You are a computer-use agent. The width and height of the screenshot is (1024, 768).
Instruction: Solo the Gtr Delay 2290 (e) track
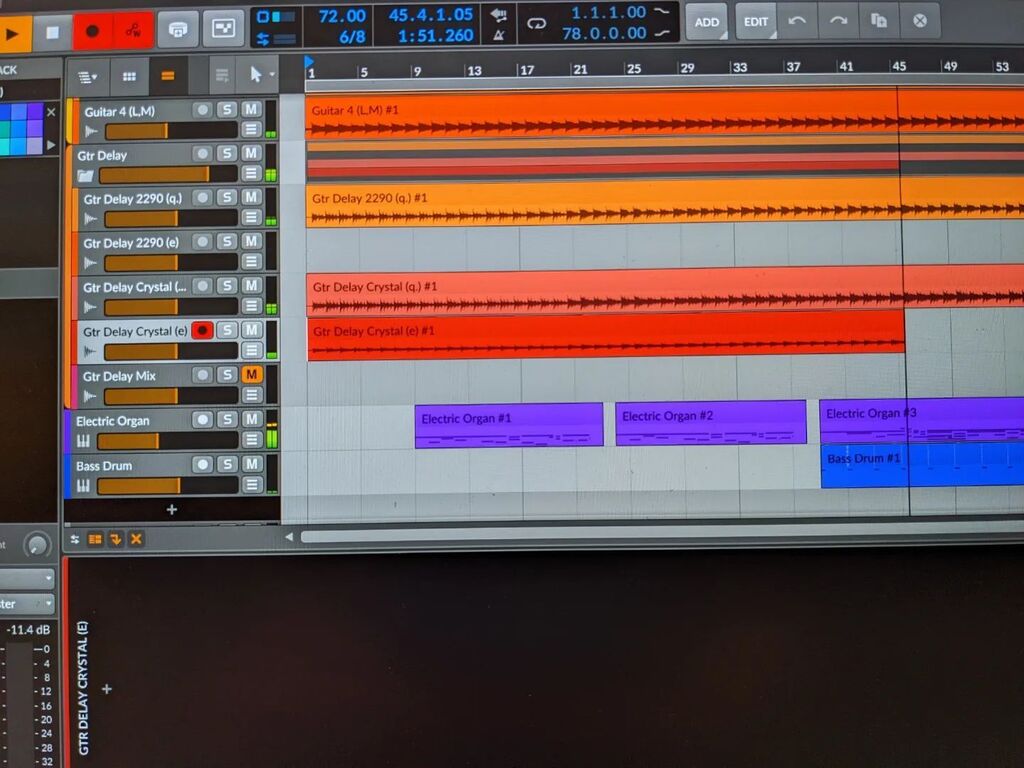click(227, 242)
